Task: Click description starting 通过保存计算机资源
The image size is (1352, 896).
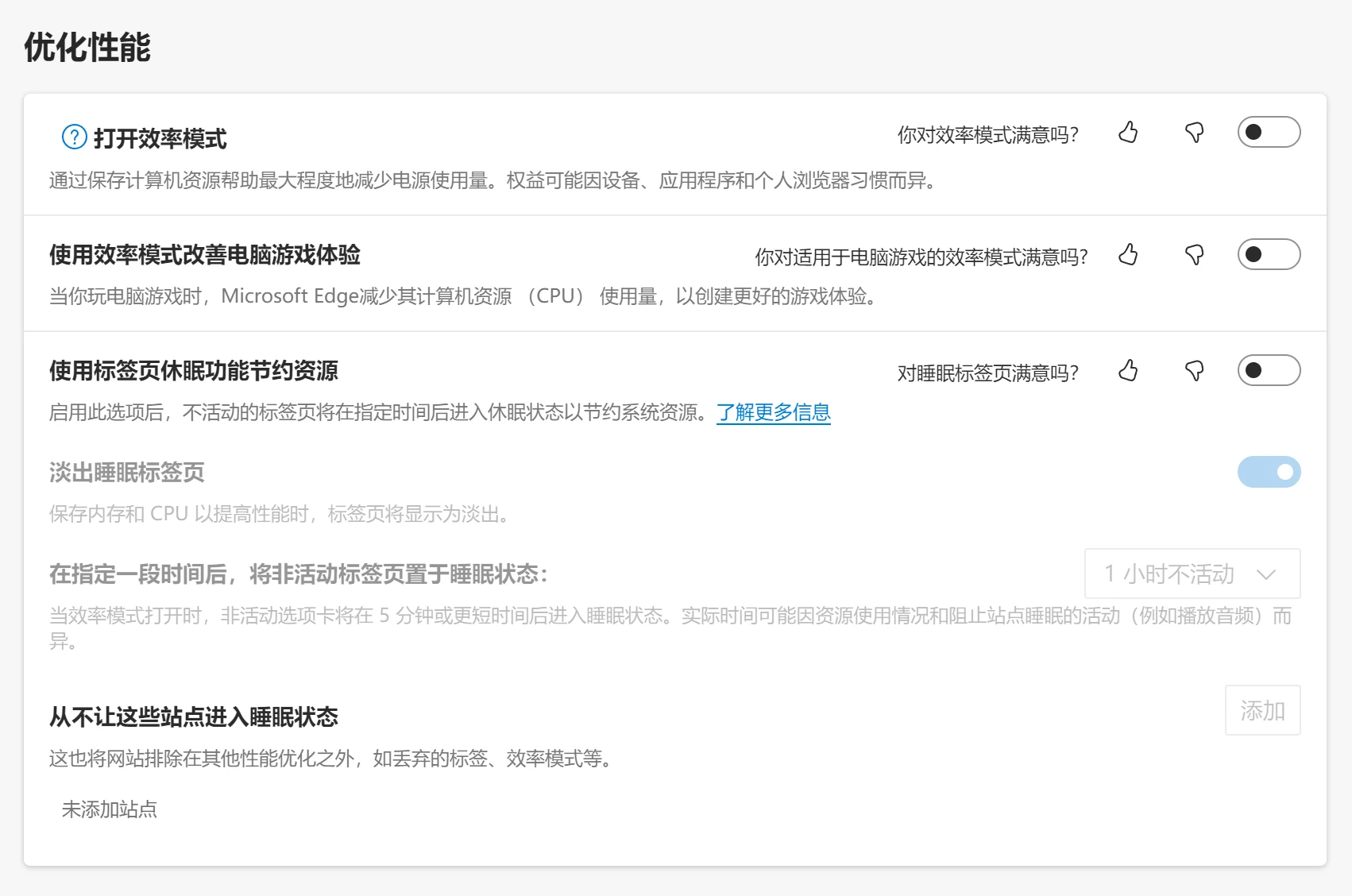Action: pos(493,180)
